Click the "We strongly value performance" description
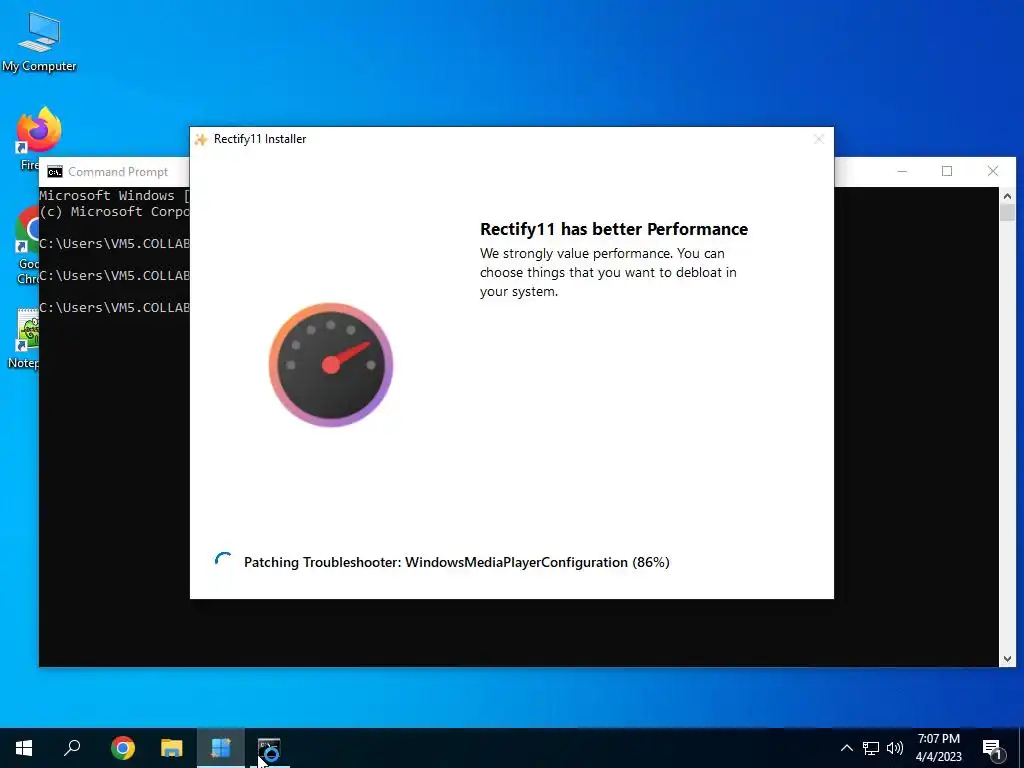1024x768 pixels. pyautogui.click(x=608, y=272)
